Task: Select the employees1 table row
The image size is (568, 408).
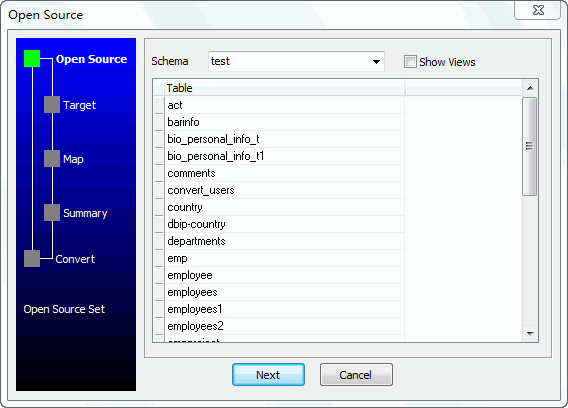Action: [284, 309]
